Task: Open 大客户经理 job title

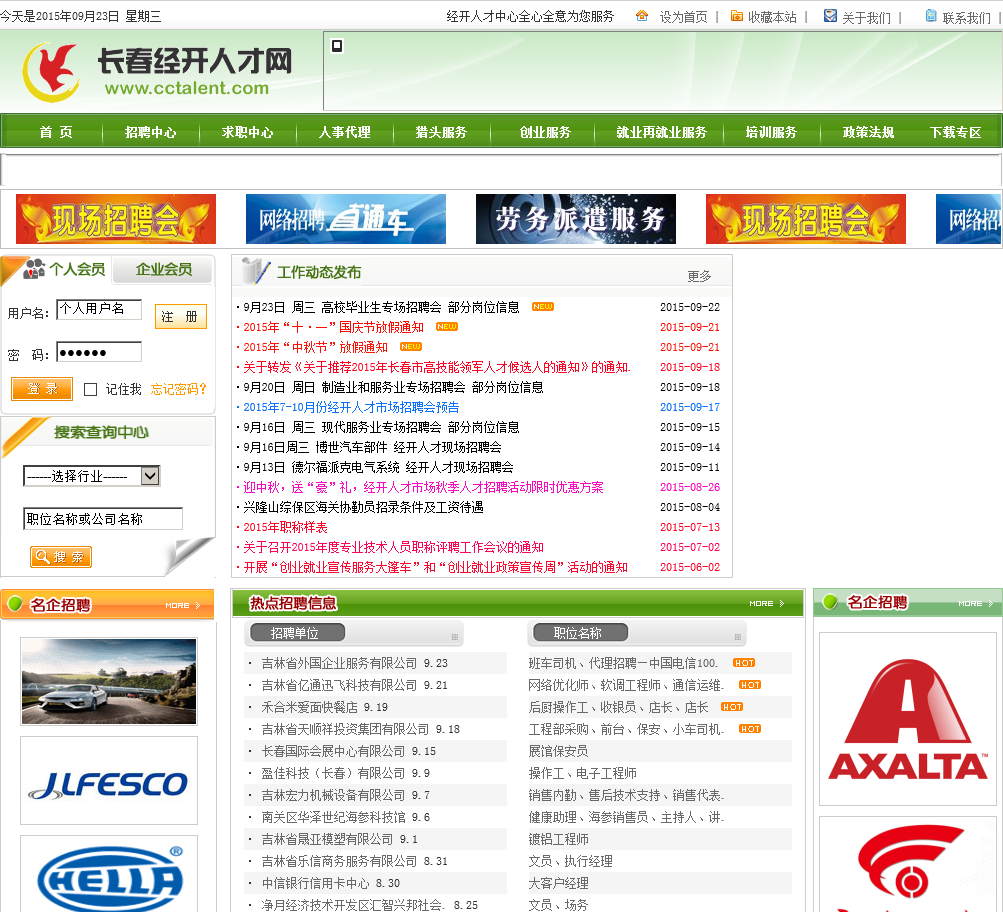Action: tap(558, 883)
